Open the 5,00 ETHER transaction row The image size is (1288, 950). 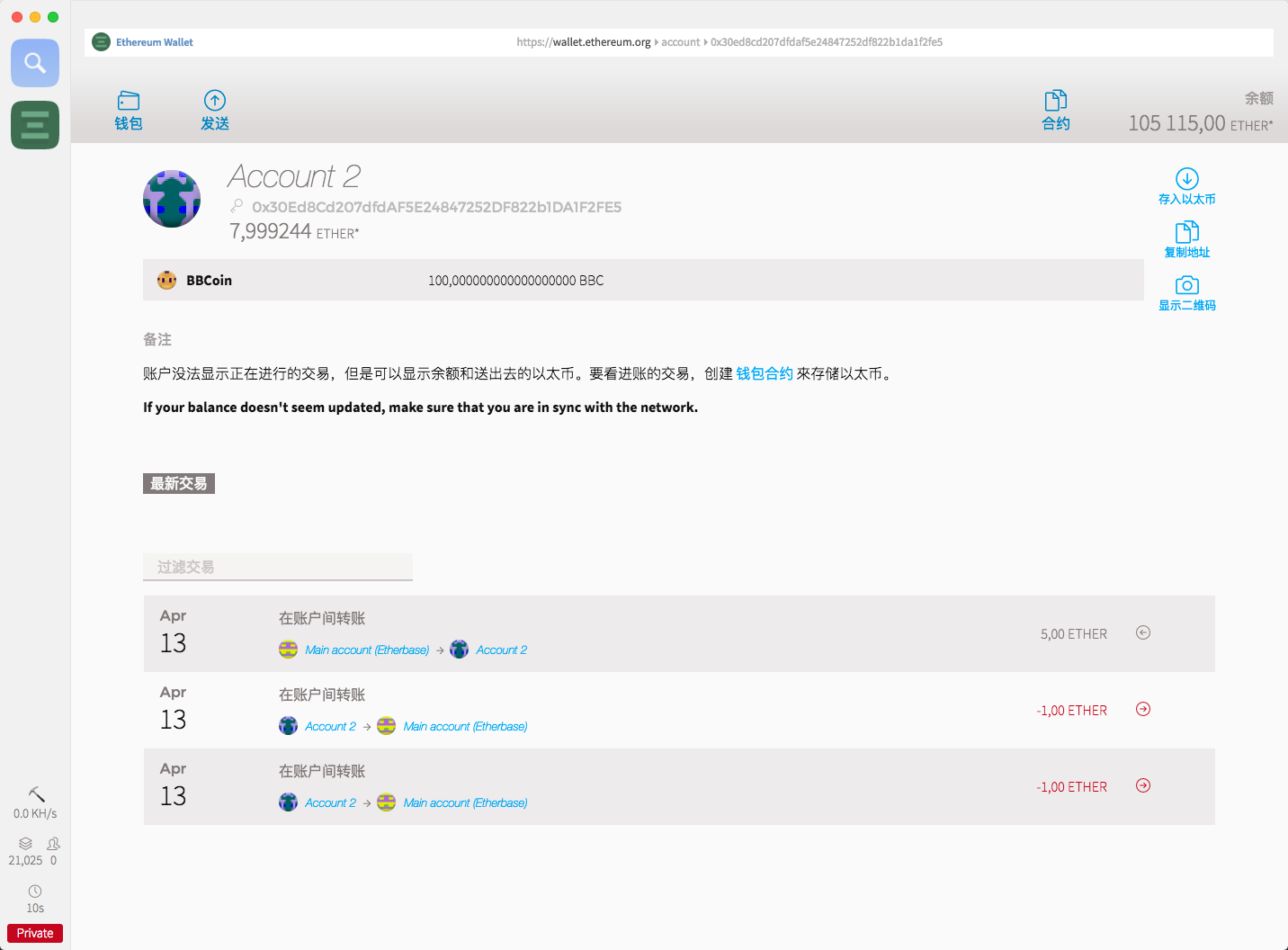coord(679,633)
